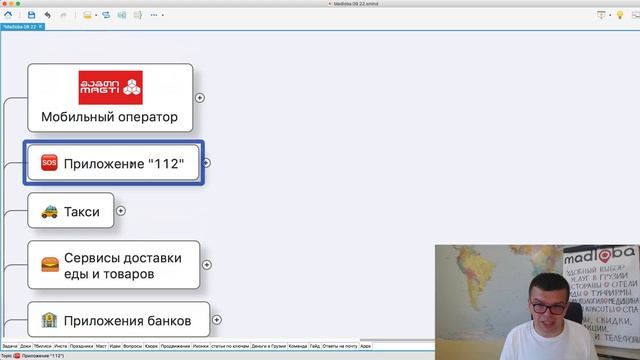Select Сервисы доставки еды и товаров topic
The image size is (640, 360).
coord(114,265)
